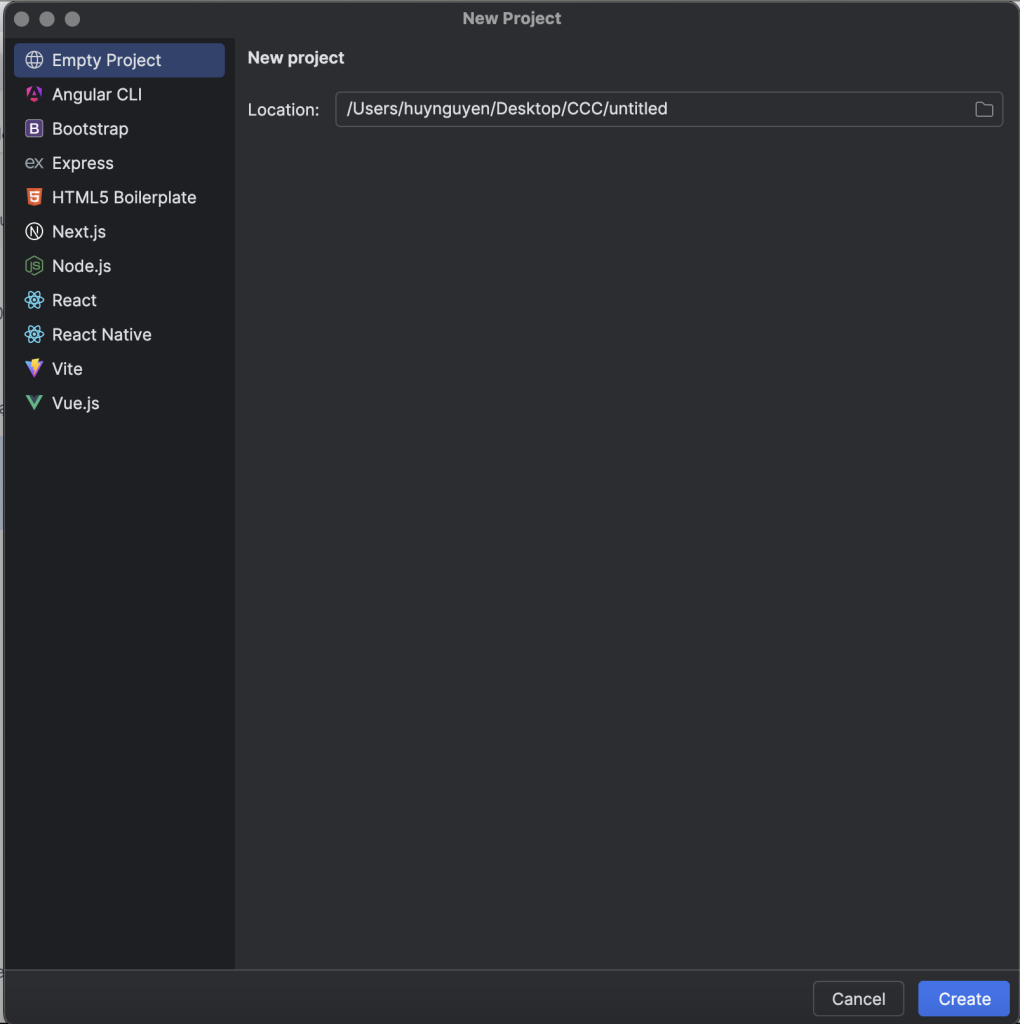Open folder browser for project location
Image resolution: width=1020 pixels, height=1024 pixels.
click(x=984, y=110)
